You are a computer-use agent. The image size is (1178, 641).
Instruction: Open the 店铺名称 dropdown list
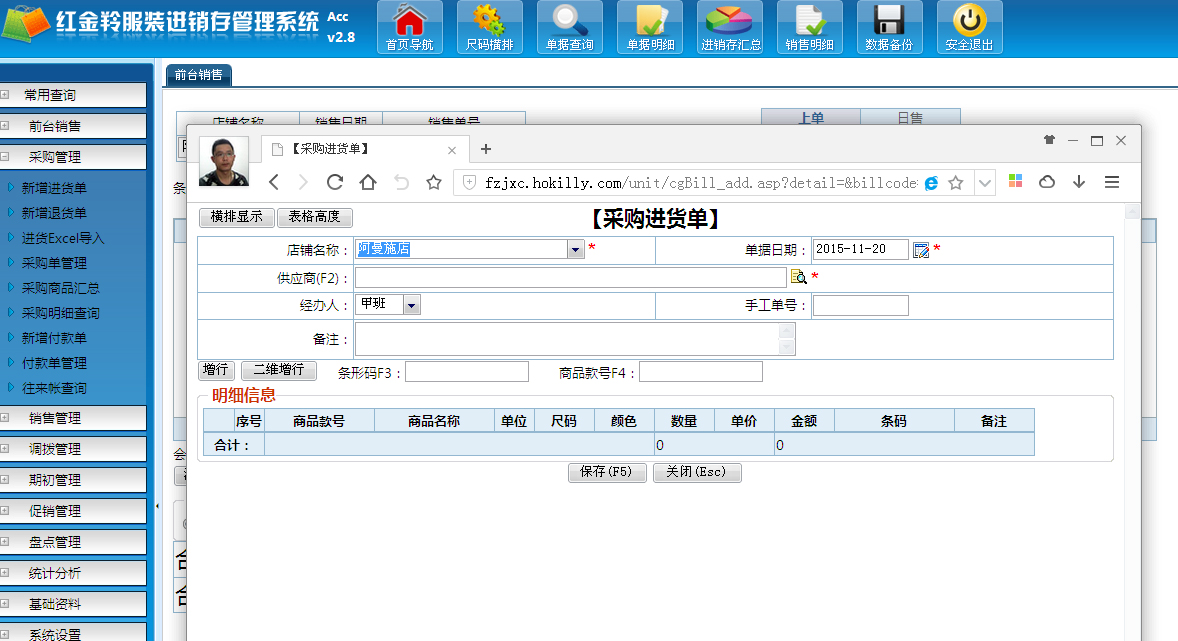[x=575, y=250]
